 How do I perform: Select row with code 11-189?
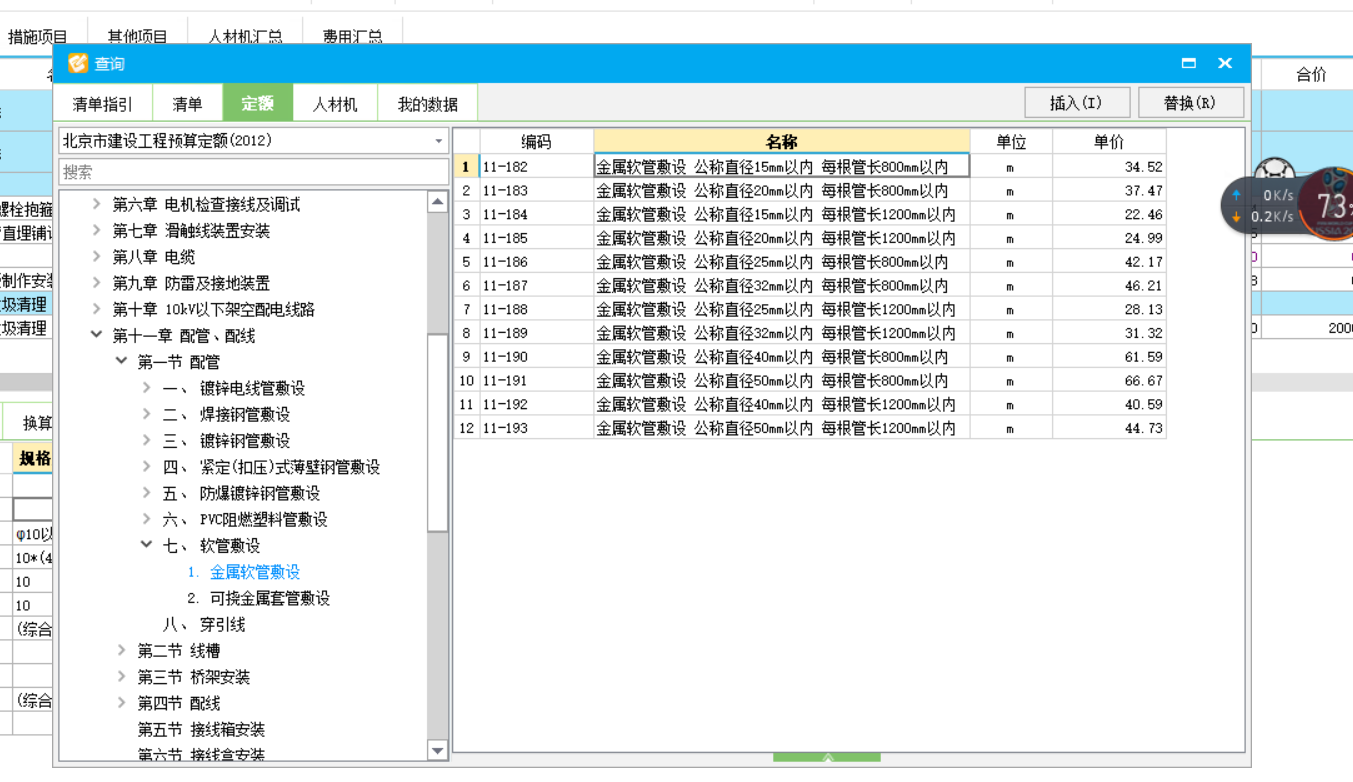pos(811,333)
